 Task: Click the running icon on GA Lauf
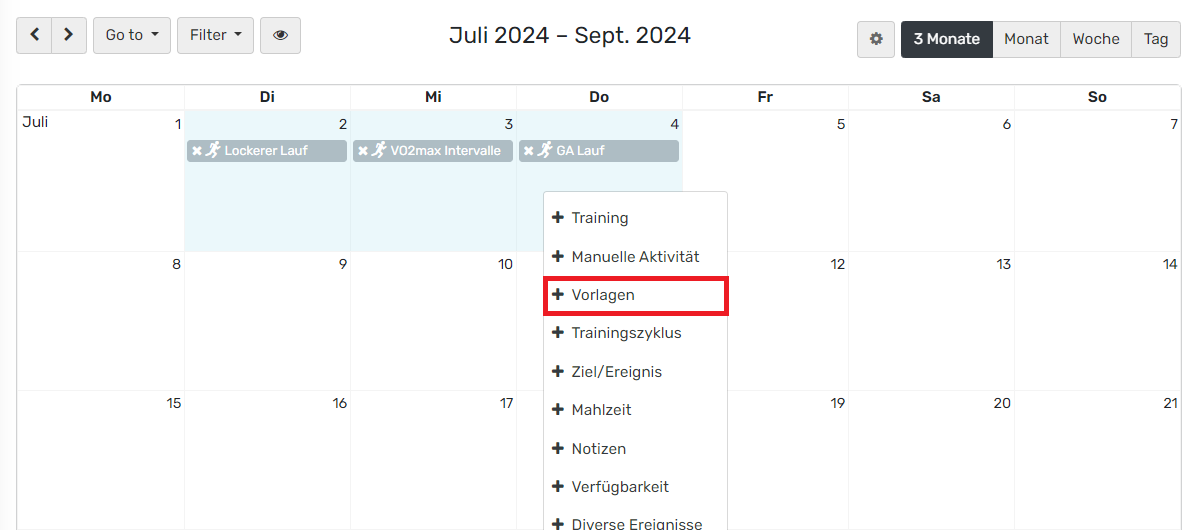click(x=544, y=150)
